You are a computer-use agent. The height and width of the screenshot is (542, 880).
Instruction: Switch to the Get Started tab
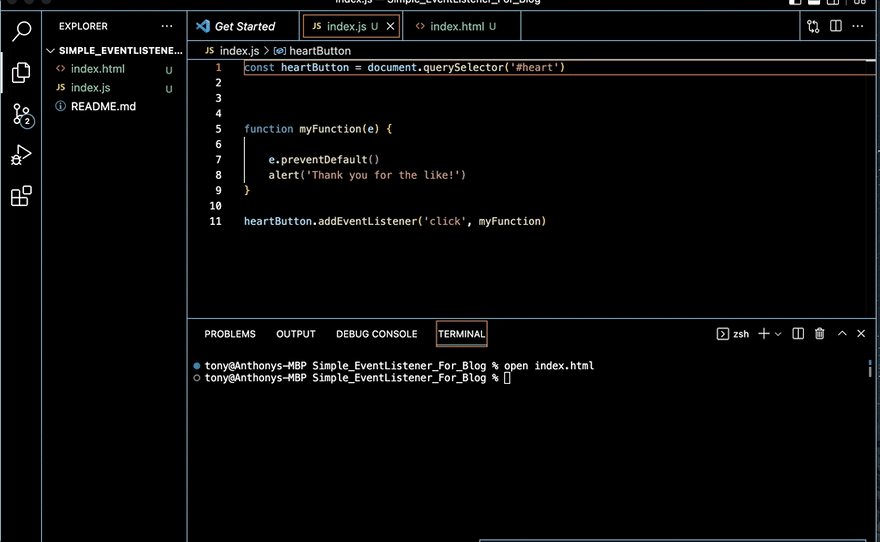[x=244, y=26]
